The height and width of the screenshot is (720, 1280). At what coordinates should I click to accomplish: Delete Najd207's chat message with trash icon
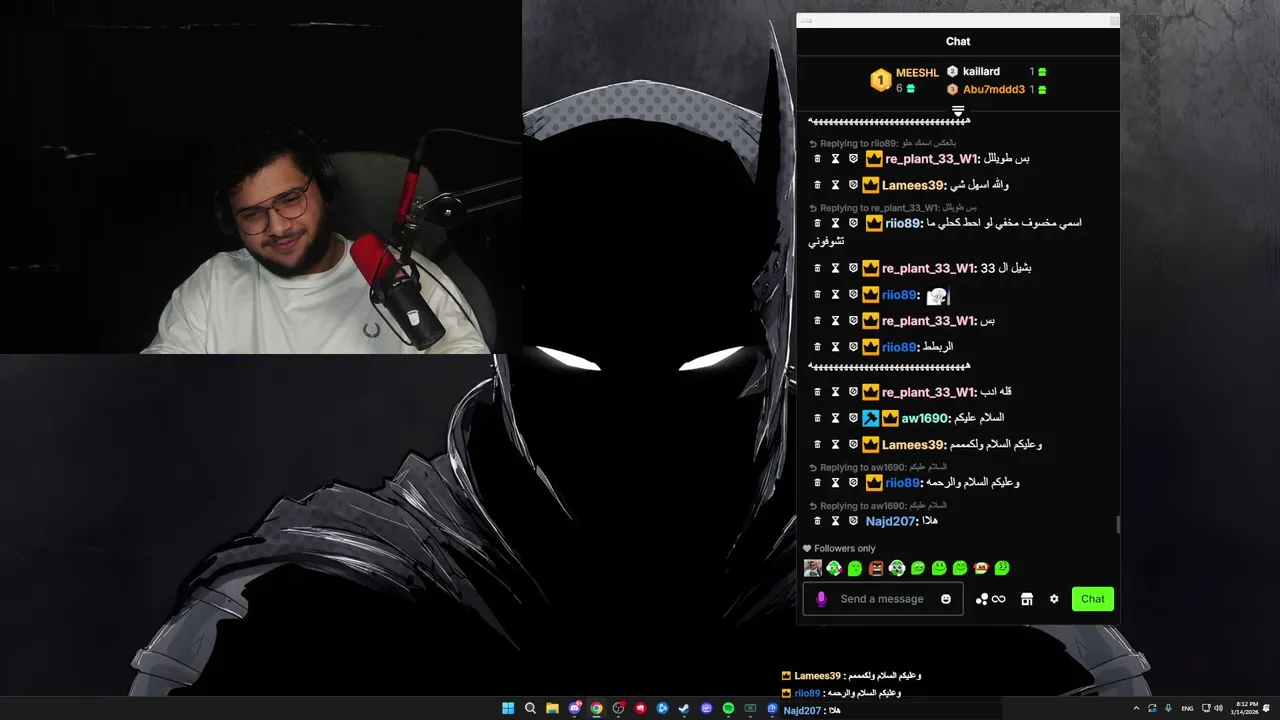point(817,521)
